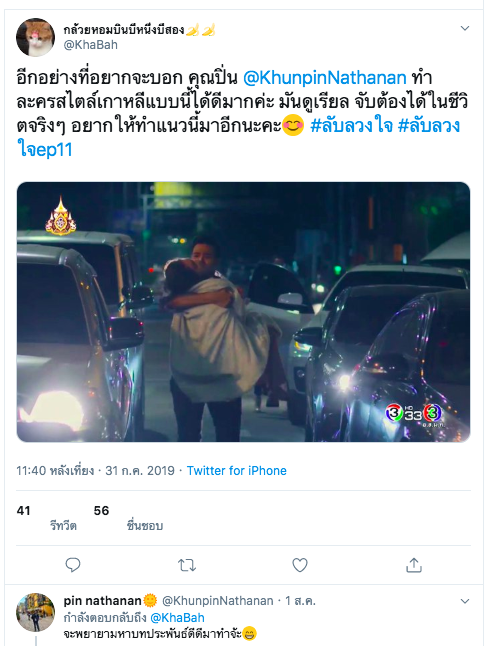Open the #ลับลวงใจ hashtag
490x646 pixels.
351,125
